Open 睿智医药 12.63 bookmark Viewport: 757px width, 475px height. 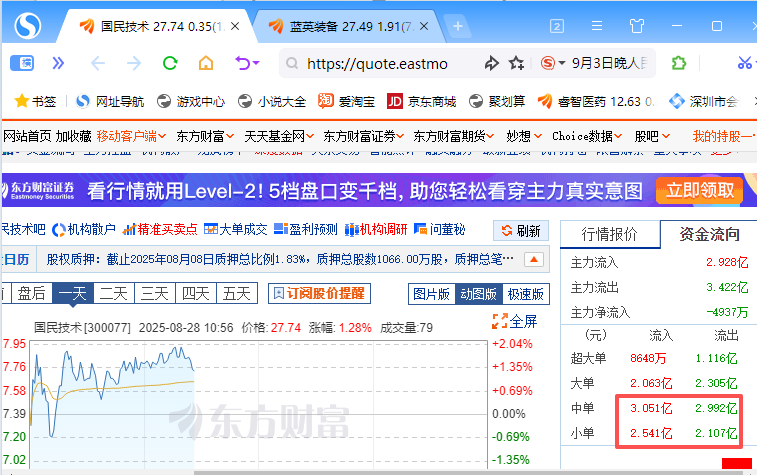(x=596, y=101)
